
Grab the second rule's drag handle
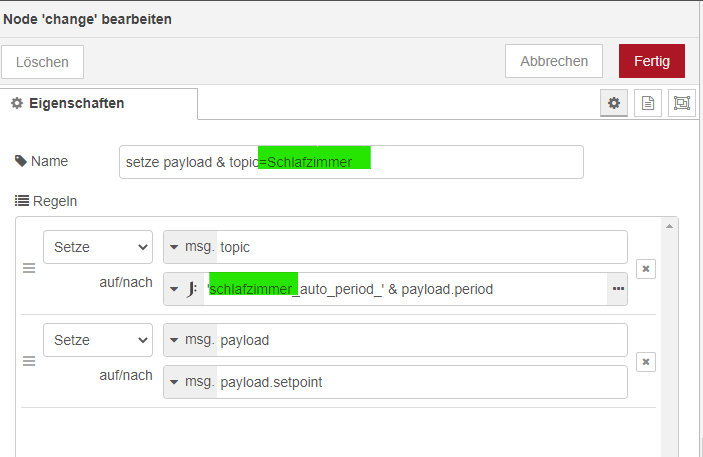click(29, 361)
